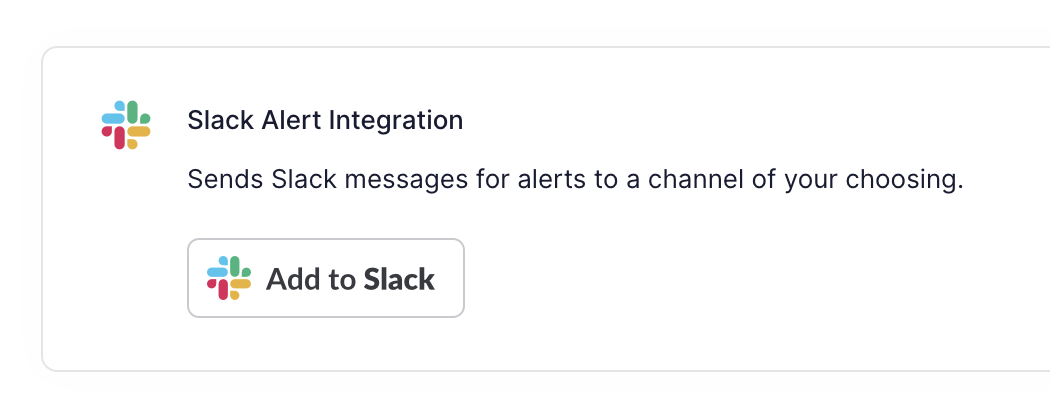
Task: Click the word Integration in the title
Action: [396, 121]
